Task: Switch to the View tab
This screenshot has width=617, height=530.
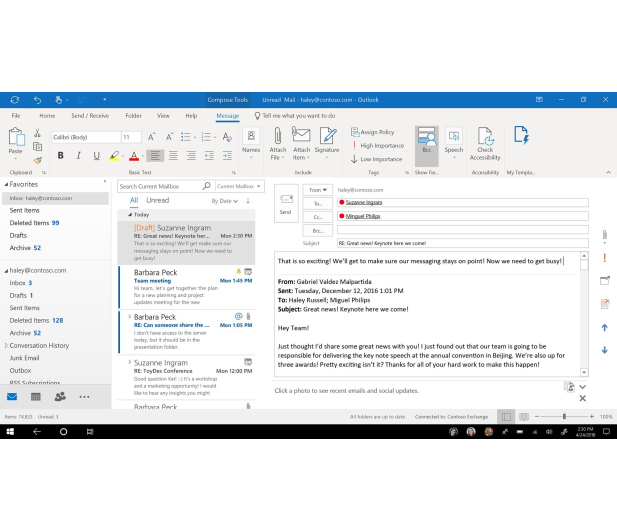Action: [x=163, y=116]
